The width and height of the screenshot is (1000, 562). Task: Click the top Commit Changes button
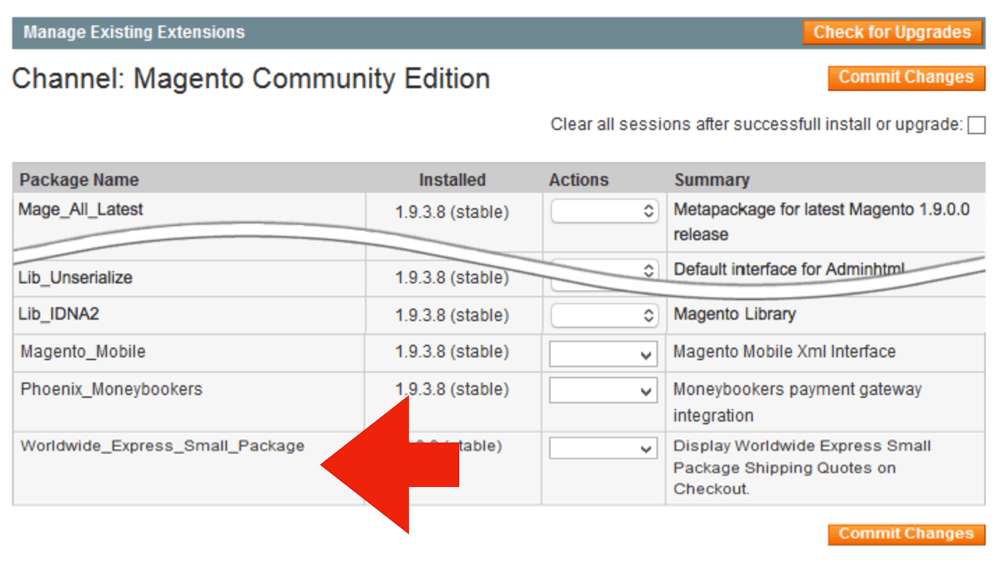(x=906, y=78)
